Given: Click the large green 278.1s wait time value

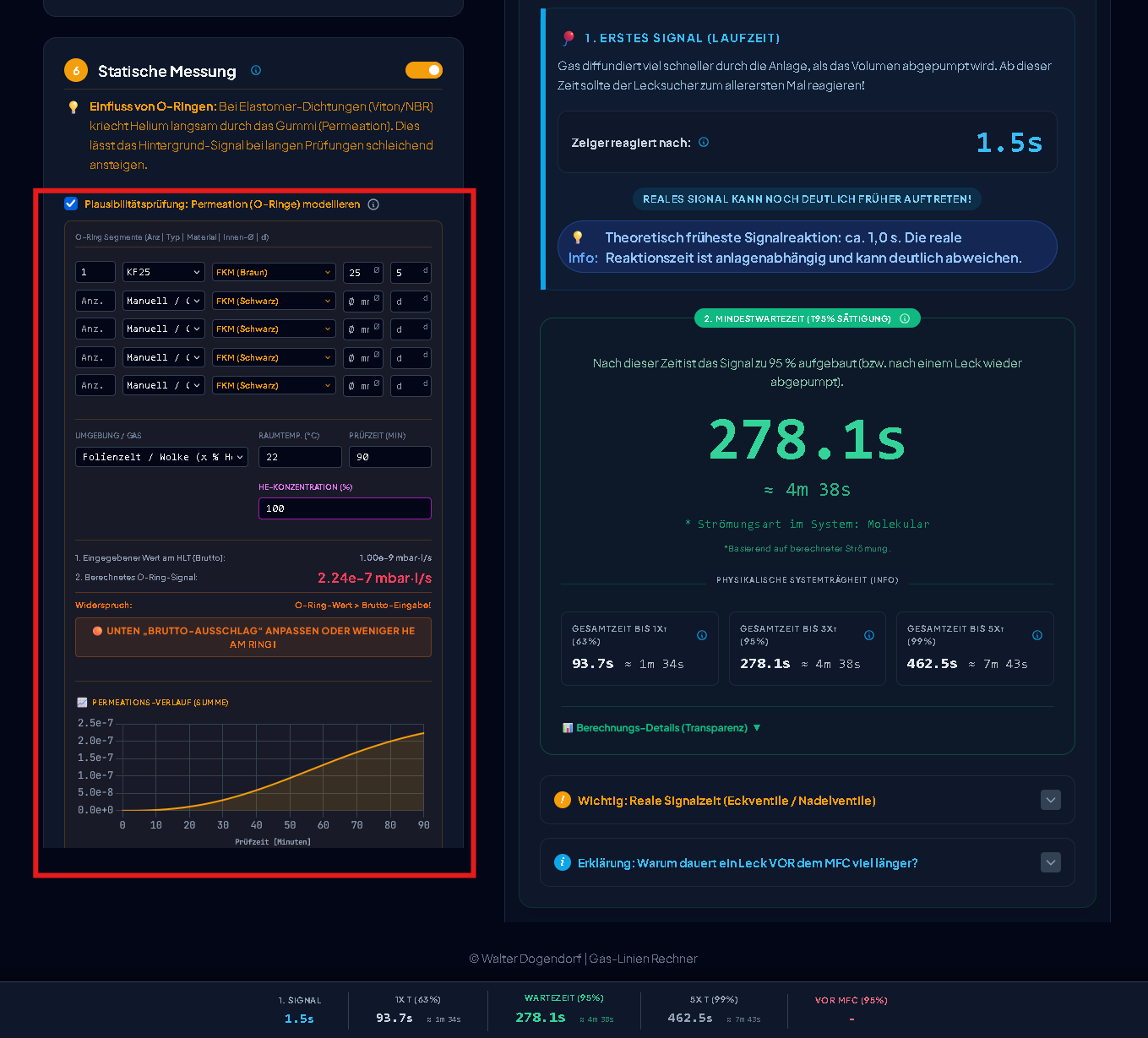Looking at the screenshot, I should tap(808, 440).
